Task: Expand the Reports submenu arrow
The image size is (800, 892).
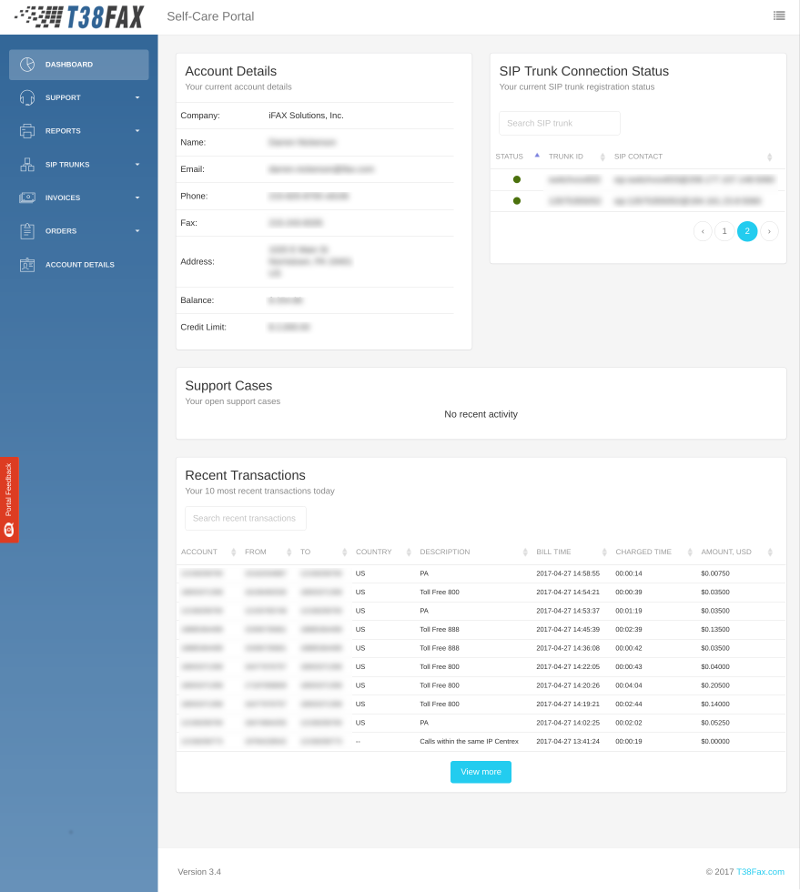Action: [137, 131]
